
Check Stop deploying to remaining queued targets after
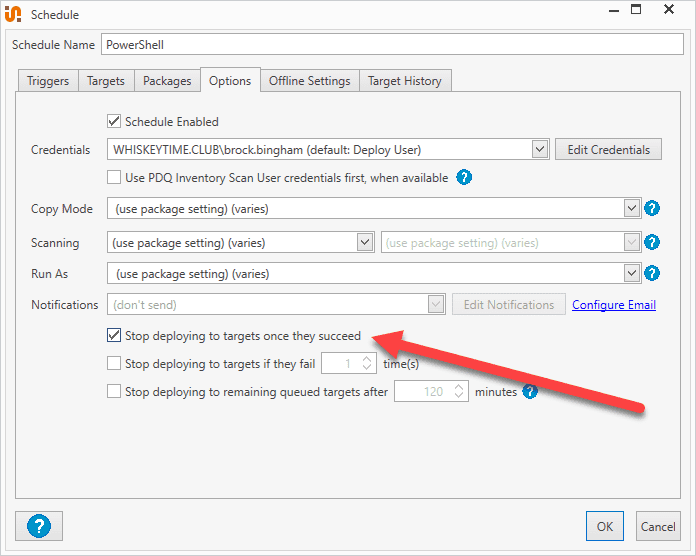click(x=114, y=391)
